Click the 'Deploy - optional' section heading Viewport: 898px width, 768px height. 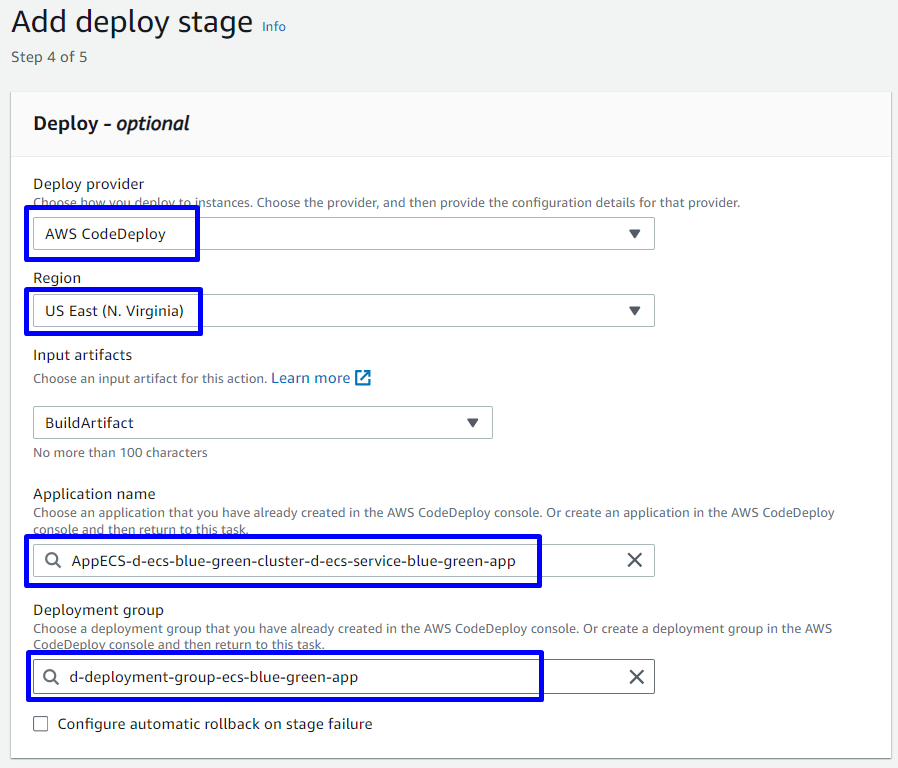pos(111,124)
